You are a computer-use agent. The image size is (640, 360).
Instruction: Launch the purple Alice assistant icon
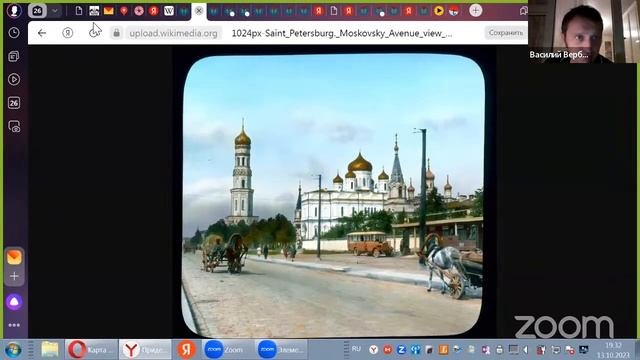(x=14, y=302)
